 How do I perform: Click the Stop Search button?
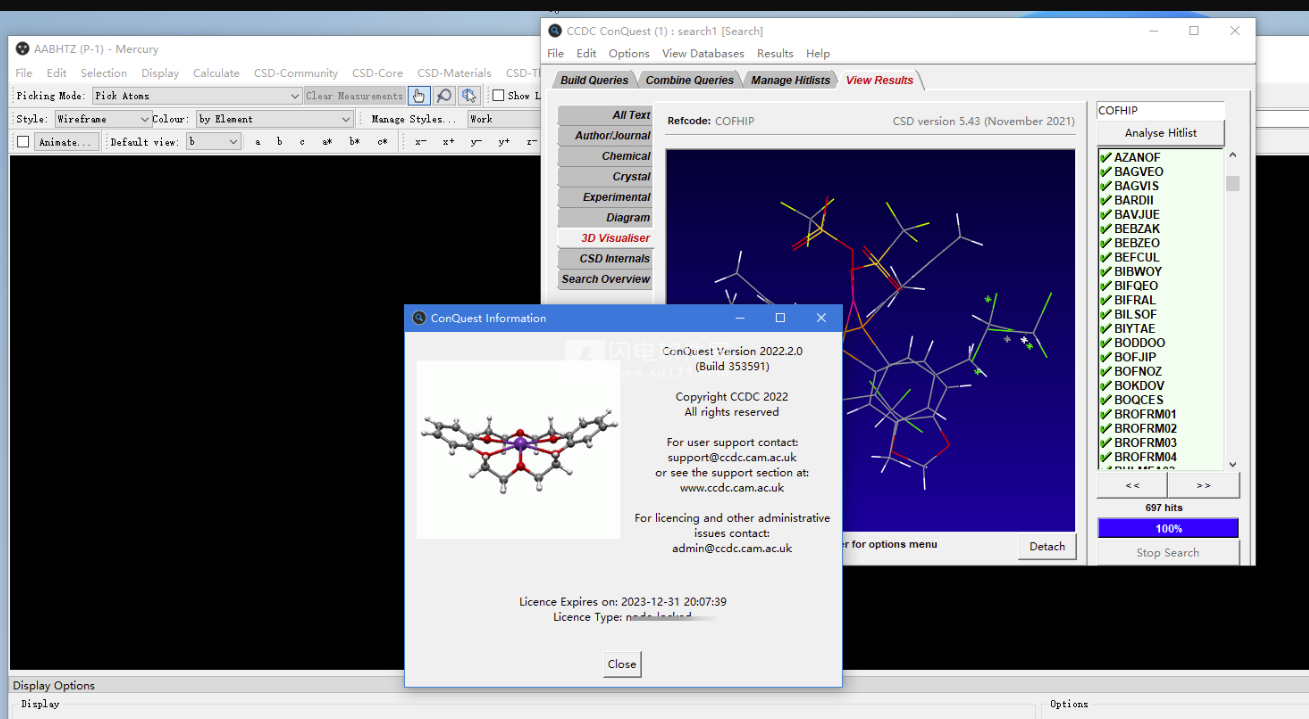1167,553
